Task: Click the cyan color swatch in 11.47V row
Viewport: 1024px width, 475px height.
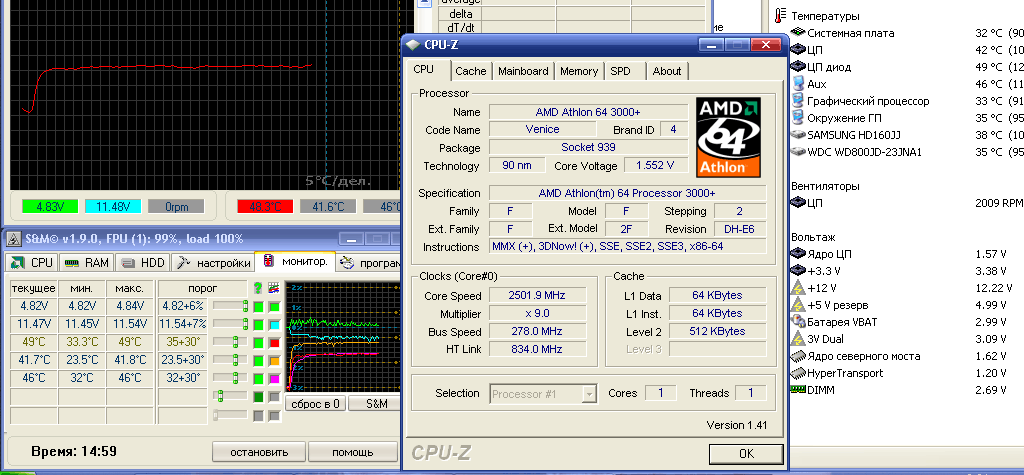Action: [x=275, y=324]
